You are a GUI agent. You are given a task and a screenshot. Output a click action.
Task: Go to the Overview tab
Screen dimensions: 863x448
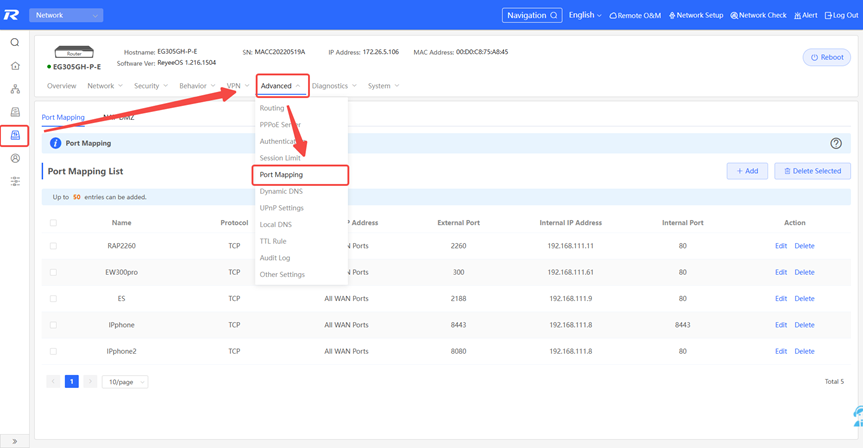click(62, 86)
